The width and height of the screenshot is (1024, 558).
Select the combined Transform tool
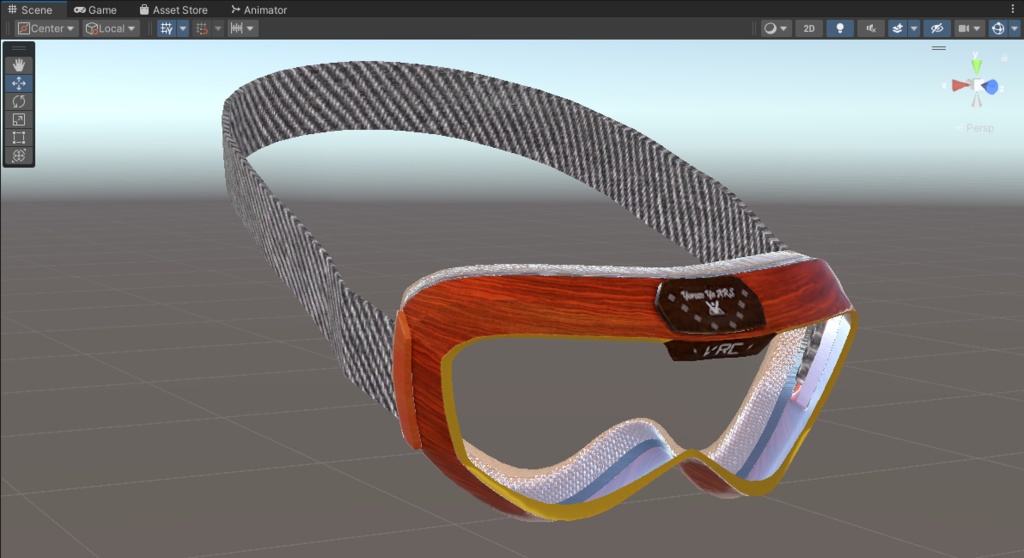pyautogui.click(x=18, y=156)
